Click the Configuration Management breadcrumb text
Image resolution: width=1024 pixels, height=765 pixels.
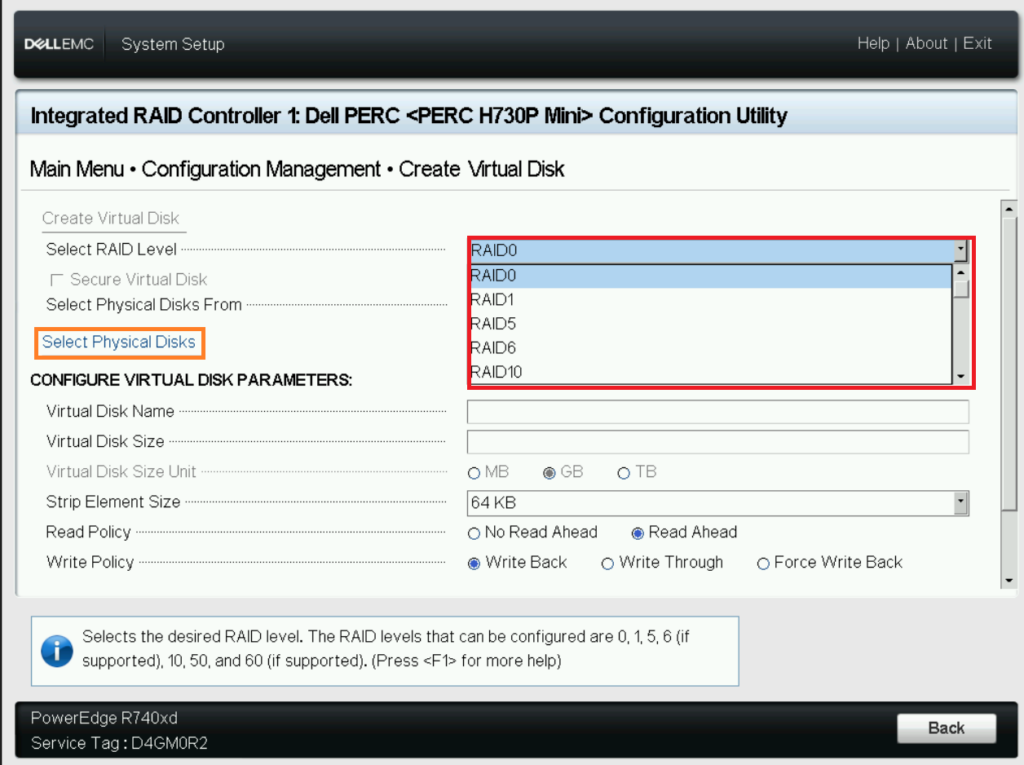[x=261, y=169]
